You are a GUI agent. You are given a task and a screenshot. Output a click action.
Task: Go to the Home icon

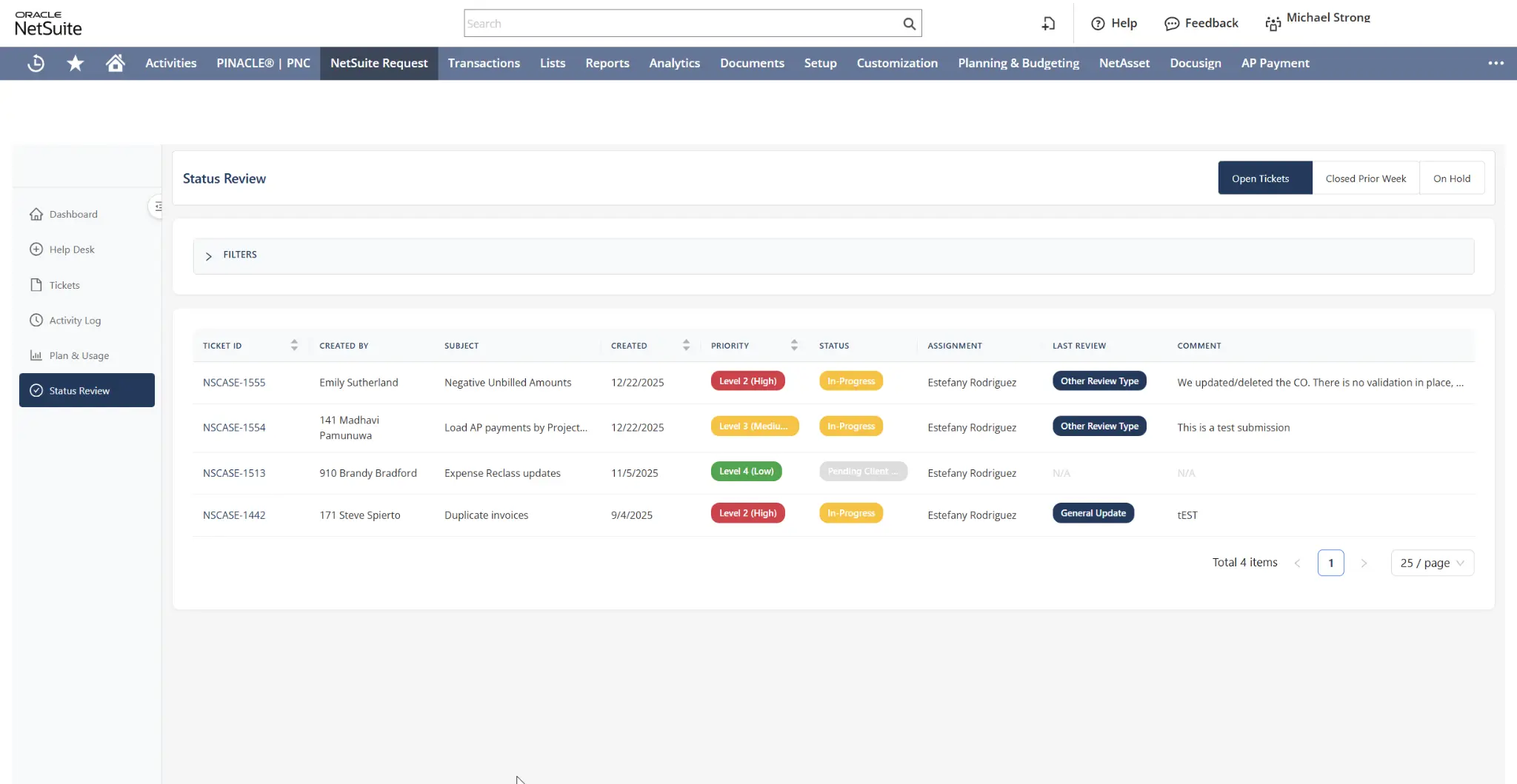pos(115,64)
